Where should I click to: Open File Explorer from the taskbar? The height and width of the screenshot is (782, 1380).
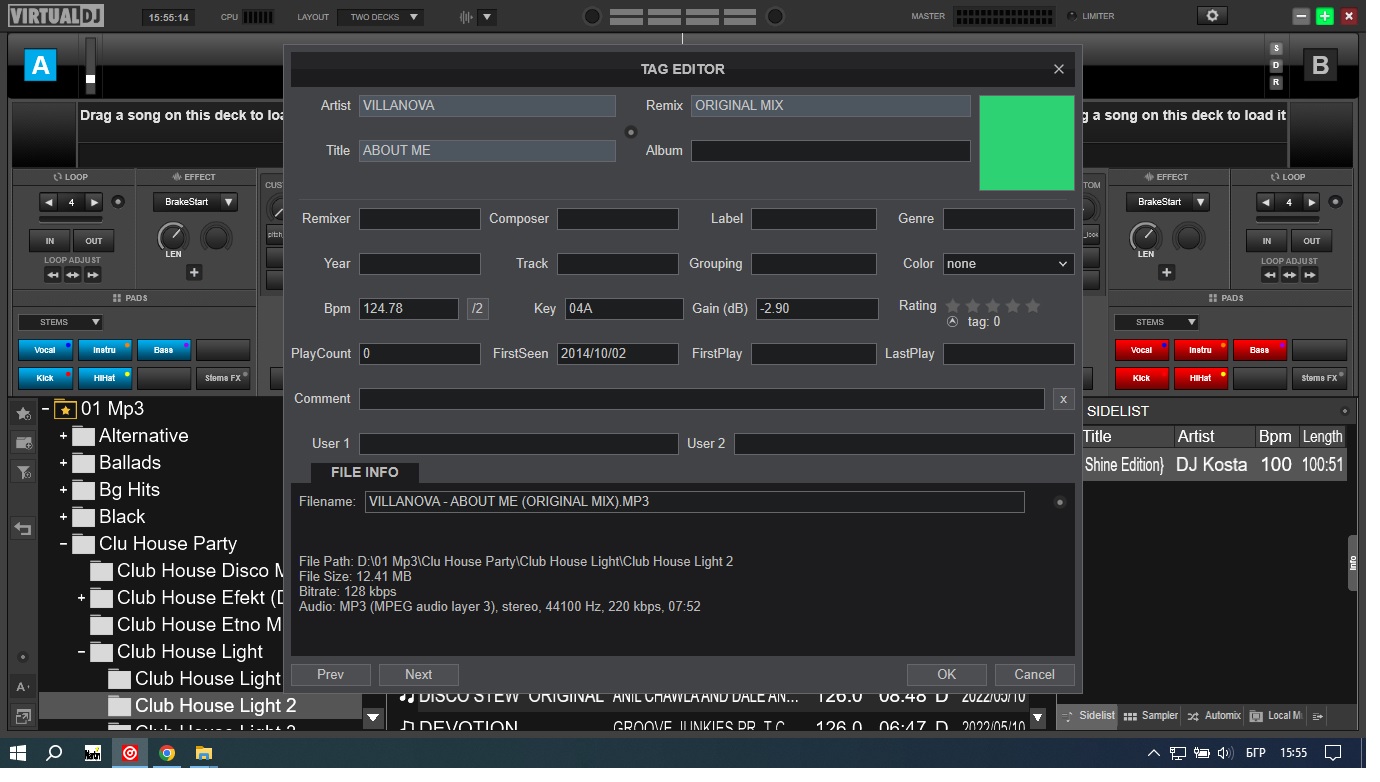click(204, 753)
